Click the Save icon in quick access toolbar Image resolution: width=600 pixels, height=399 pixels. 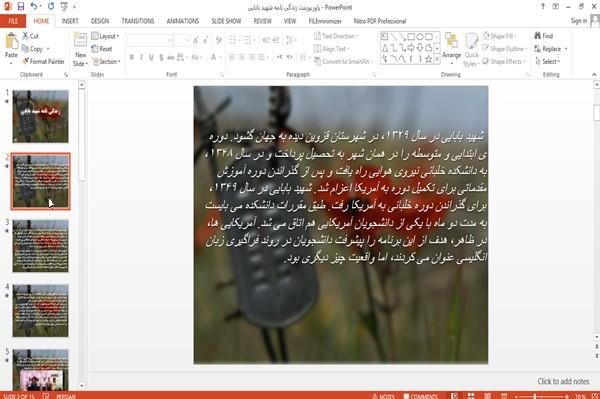21,7
